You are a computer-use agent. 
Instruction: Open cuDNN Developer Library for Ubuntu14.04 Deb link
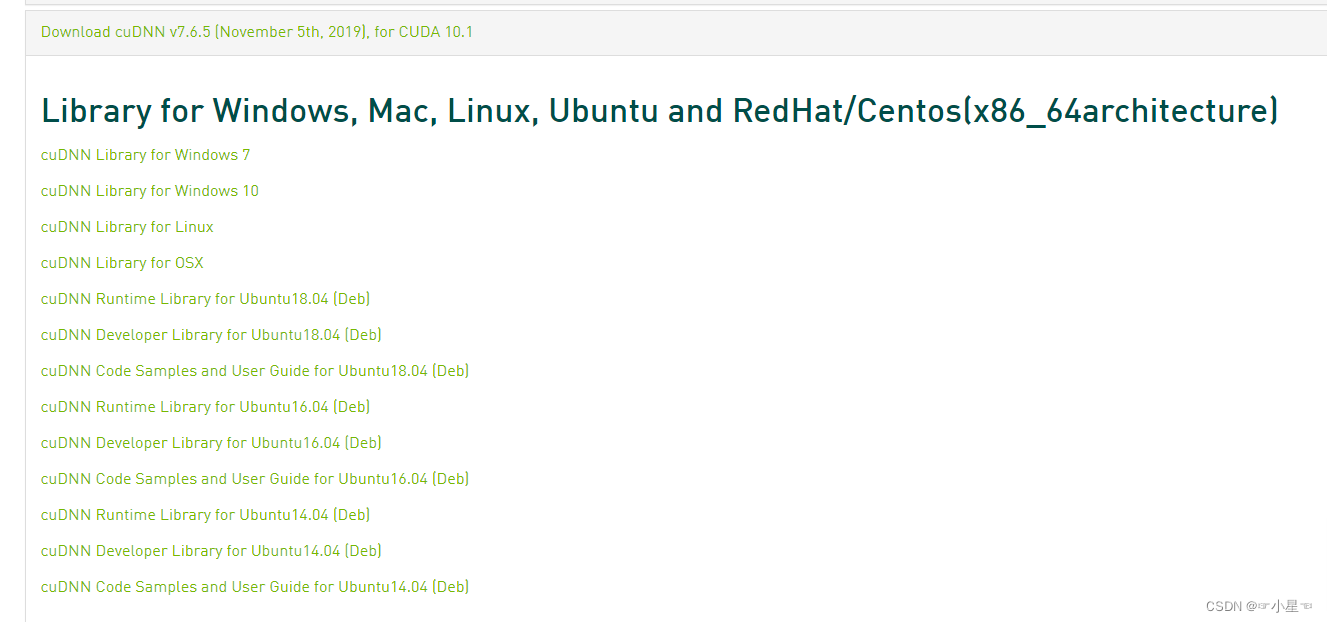(210, 550)
